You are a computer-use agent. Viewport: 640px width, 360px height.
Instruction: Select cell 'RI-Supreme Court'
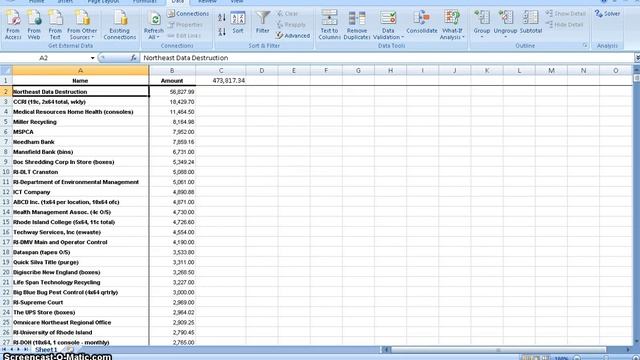point(80,302)
